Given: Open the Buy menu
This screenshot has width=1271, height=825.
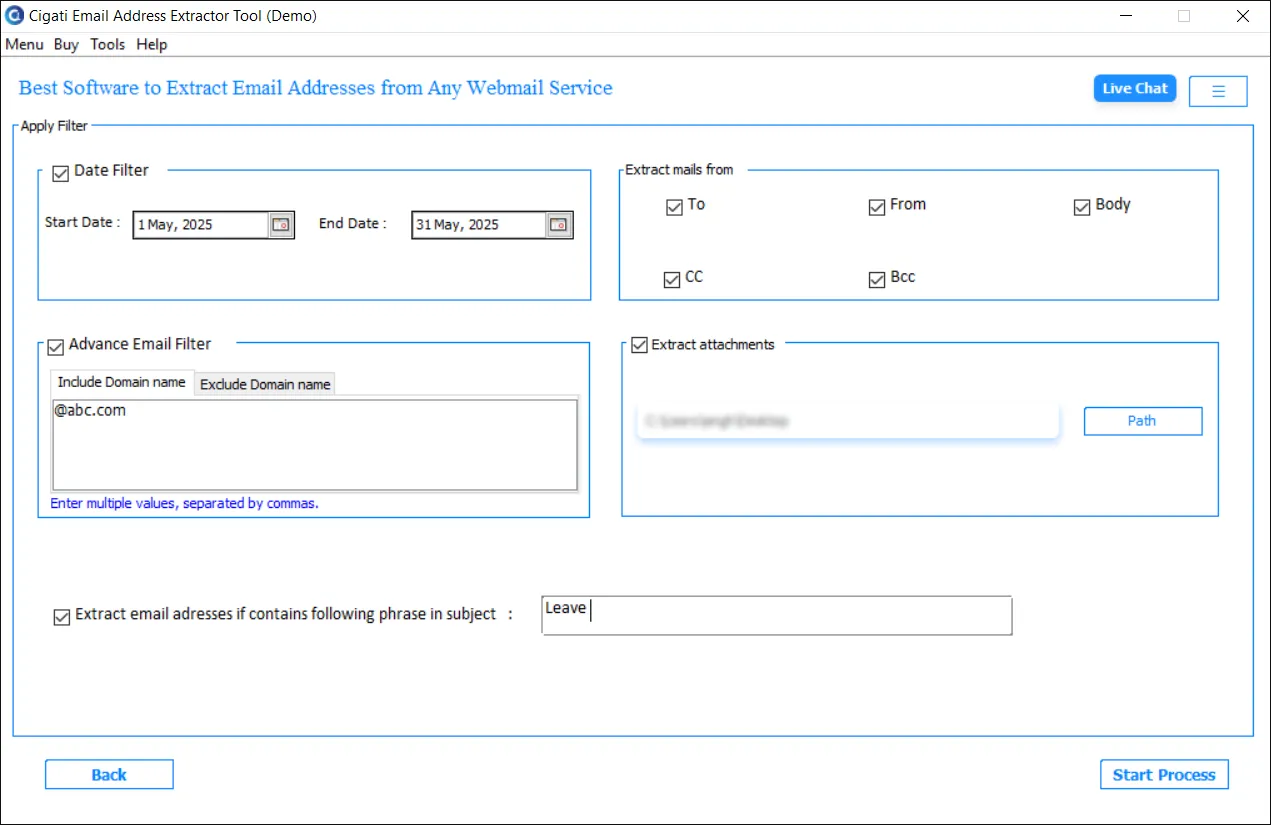Looking at the screenshot, I should [x=66, y=44].
